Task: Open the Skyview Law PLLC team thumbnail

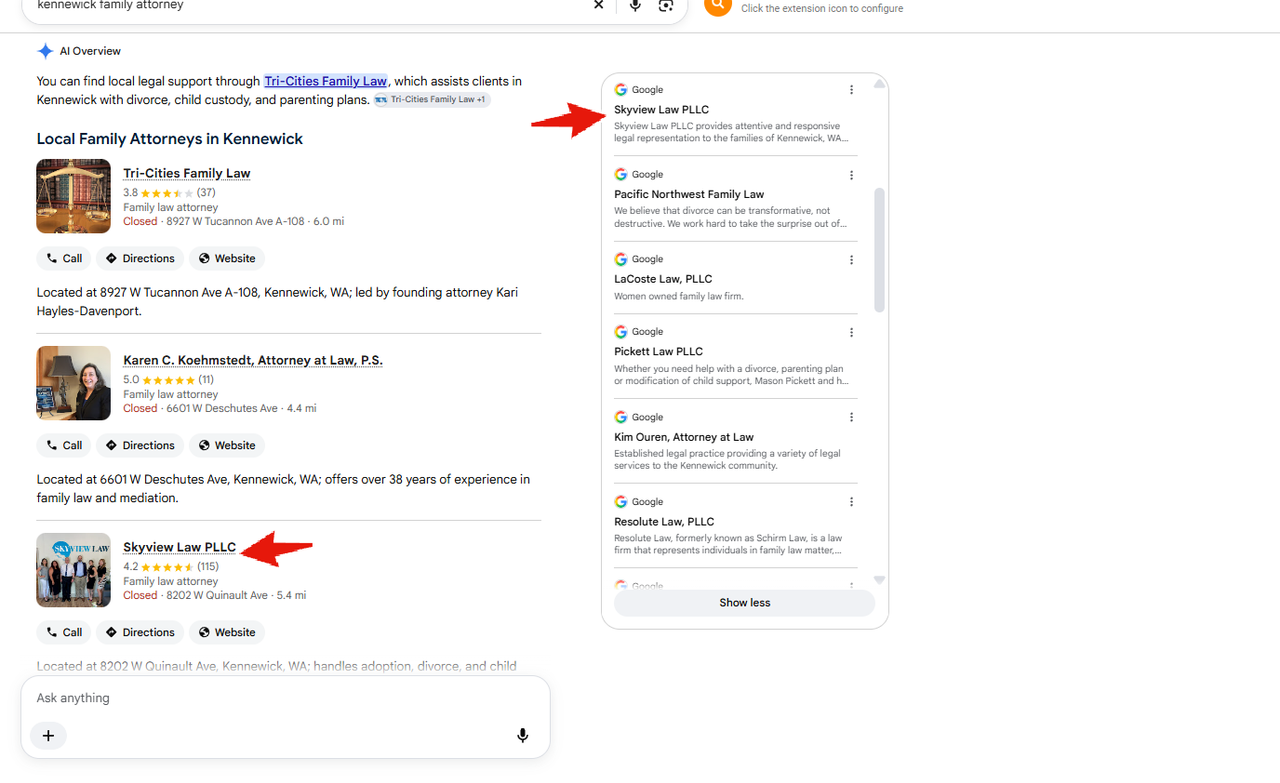Action: pyautogui.click(x=74, y=570)
